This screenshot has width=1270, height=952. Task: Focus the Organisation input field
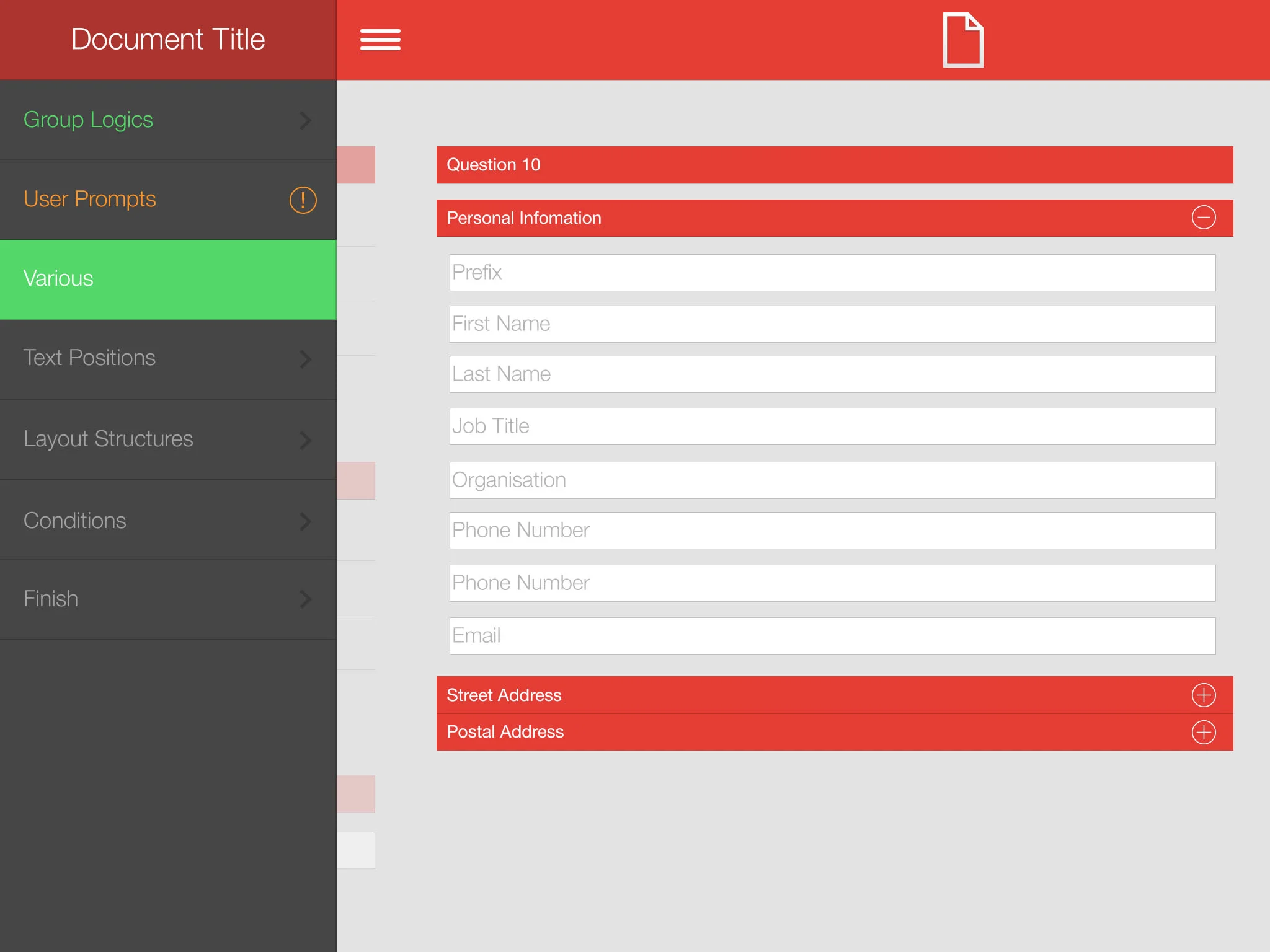tap(832, 480)
